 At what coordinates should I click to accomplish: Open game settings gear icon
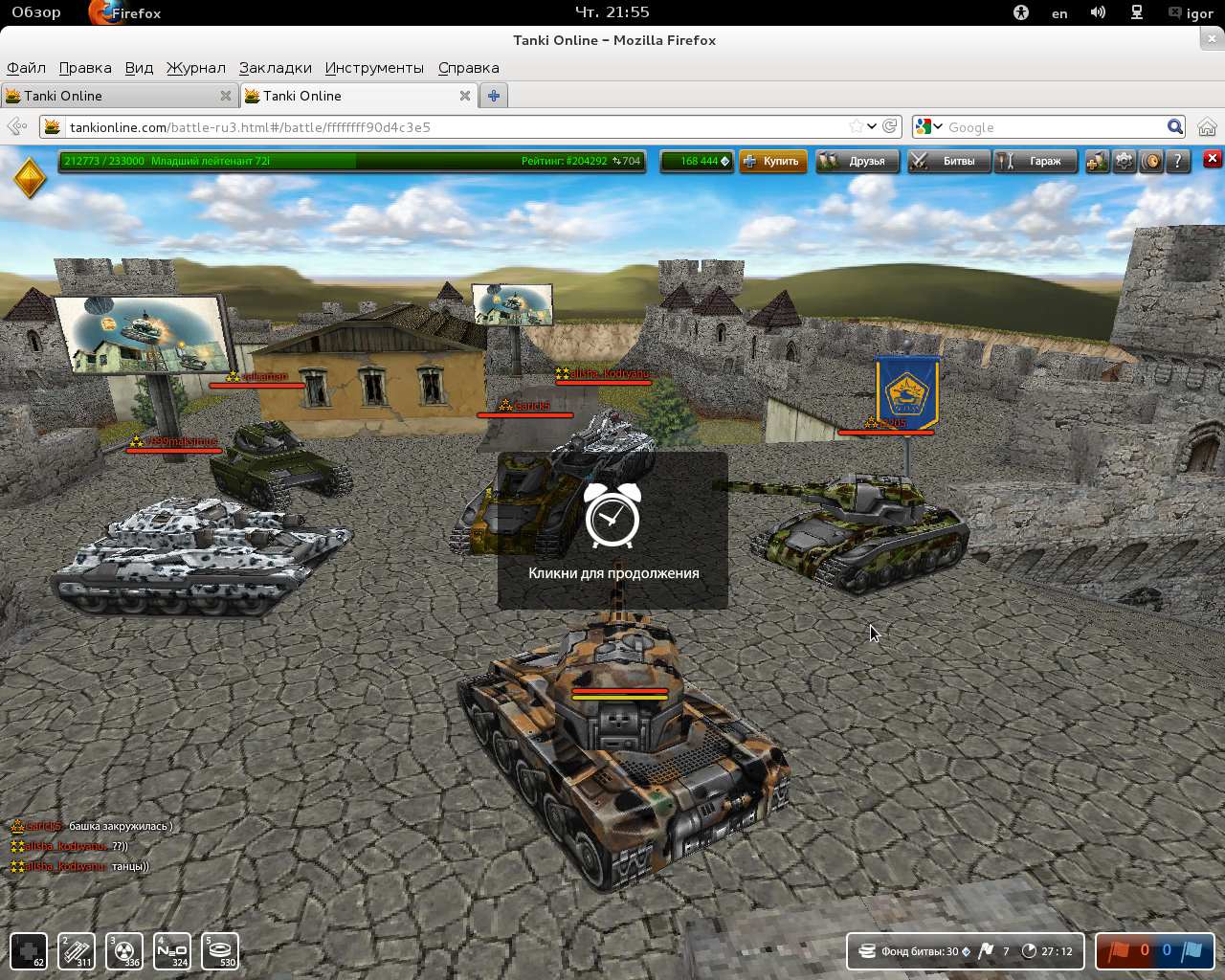(1125, 162)
